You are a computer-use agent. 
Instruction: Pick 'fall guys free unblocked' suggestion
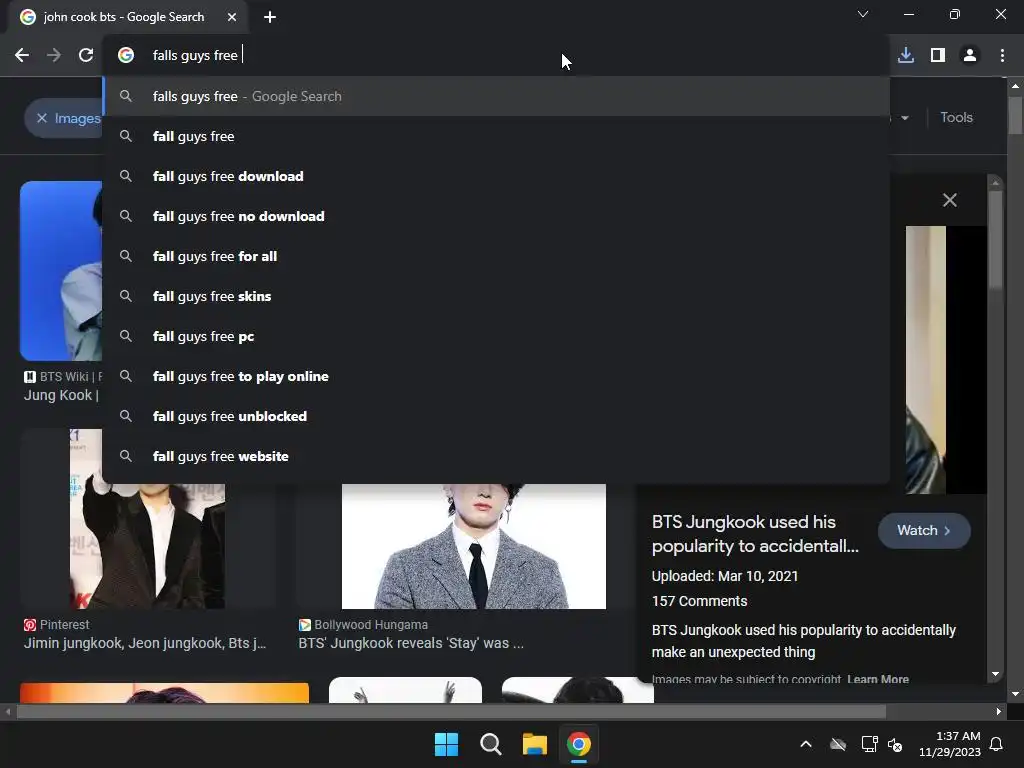pos(496,416)
